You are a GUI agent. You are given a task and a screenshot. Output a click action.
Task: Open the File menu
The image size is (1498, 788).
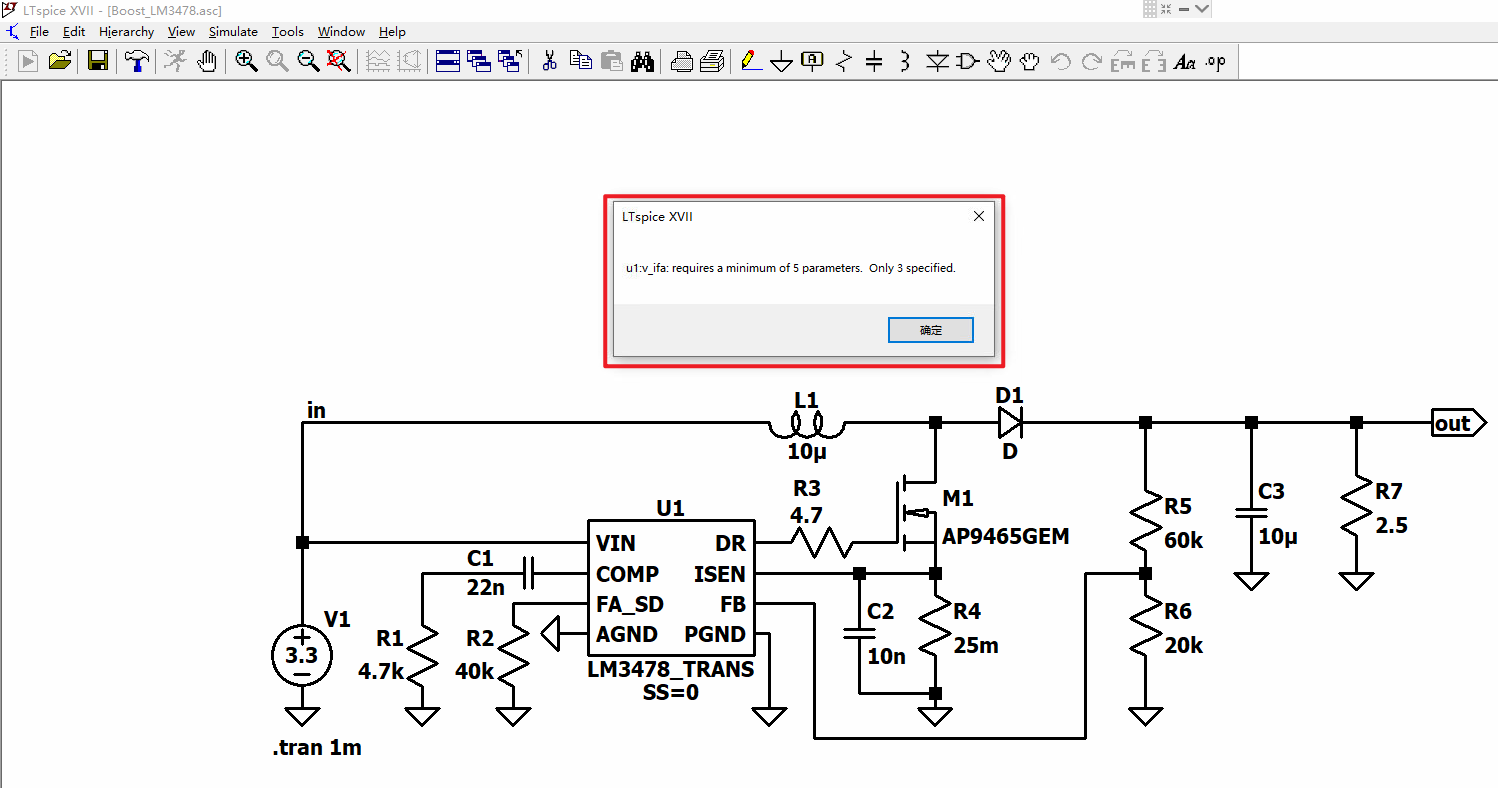[x=39, y=31]
